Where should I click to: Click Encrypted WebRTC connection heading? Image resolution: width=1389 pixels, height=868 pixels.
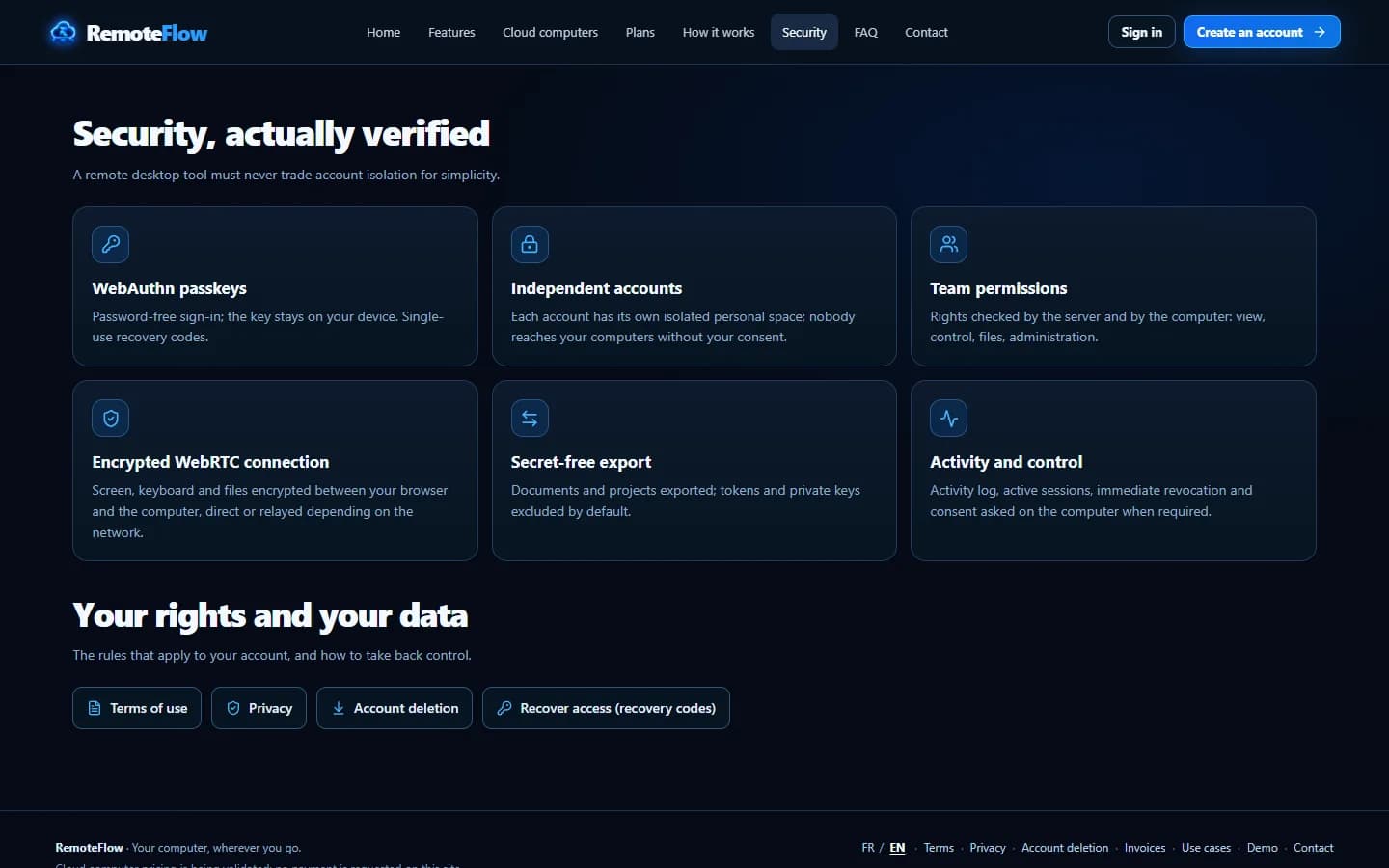tap(210, 462)
